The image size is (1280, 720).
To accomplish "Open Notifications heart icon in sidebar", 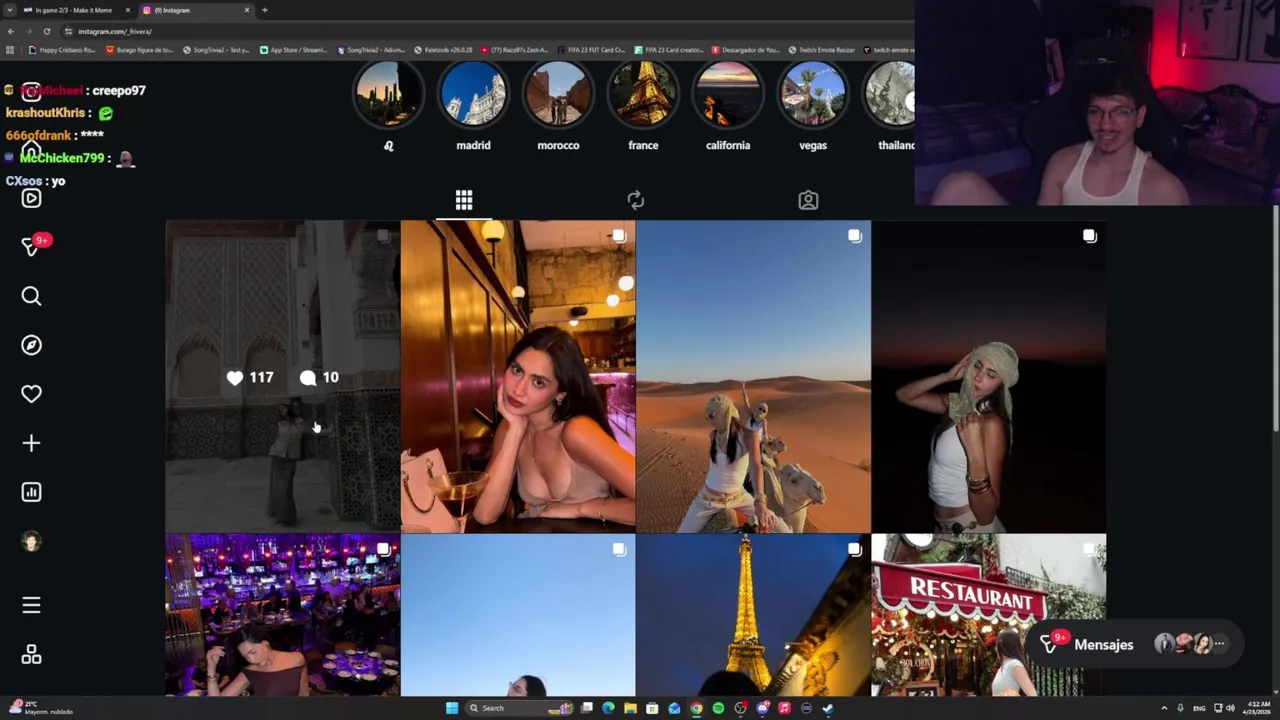I will (31, 394).
